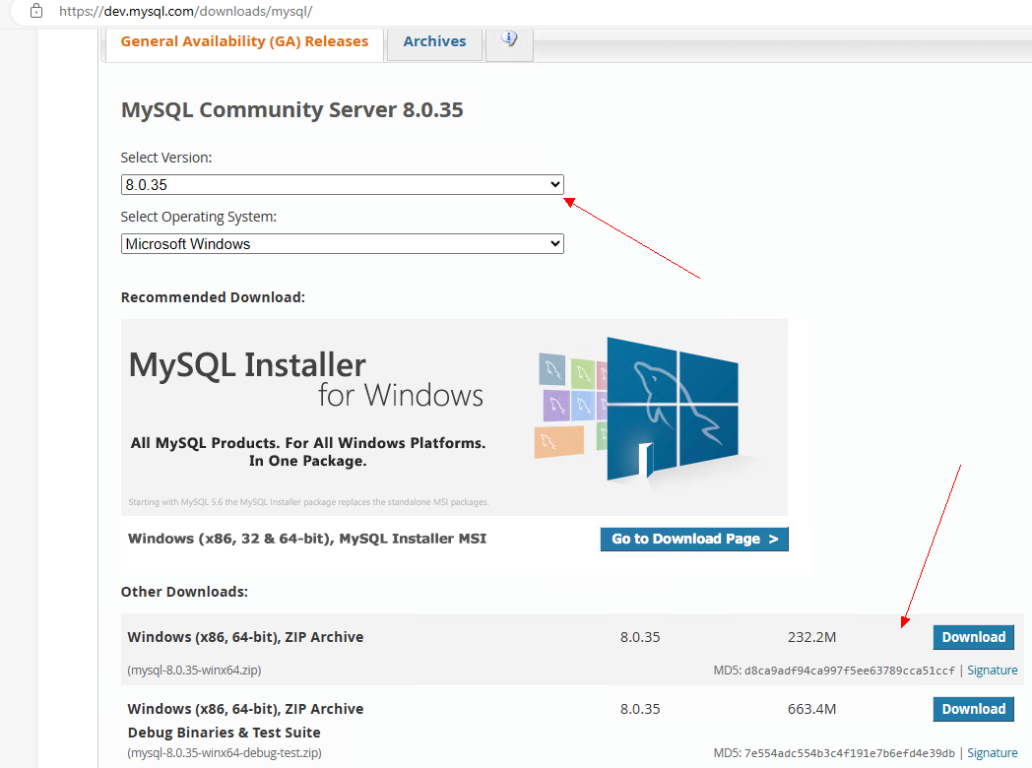Click the 663.4M file size value
Viewport: 1032px width, 768px height.
[x=812, y=709]
